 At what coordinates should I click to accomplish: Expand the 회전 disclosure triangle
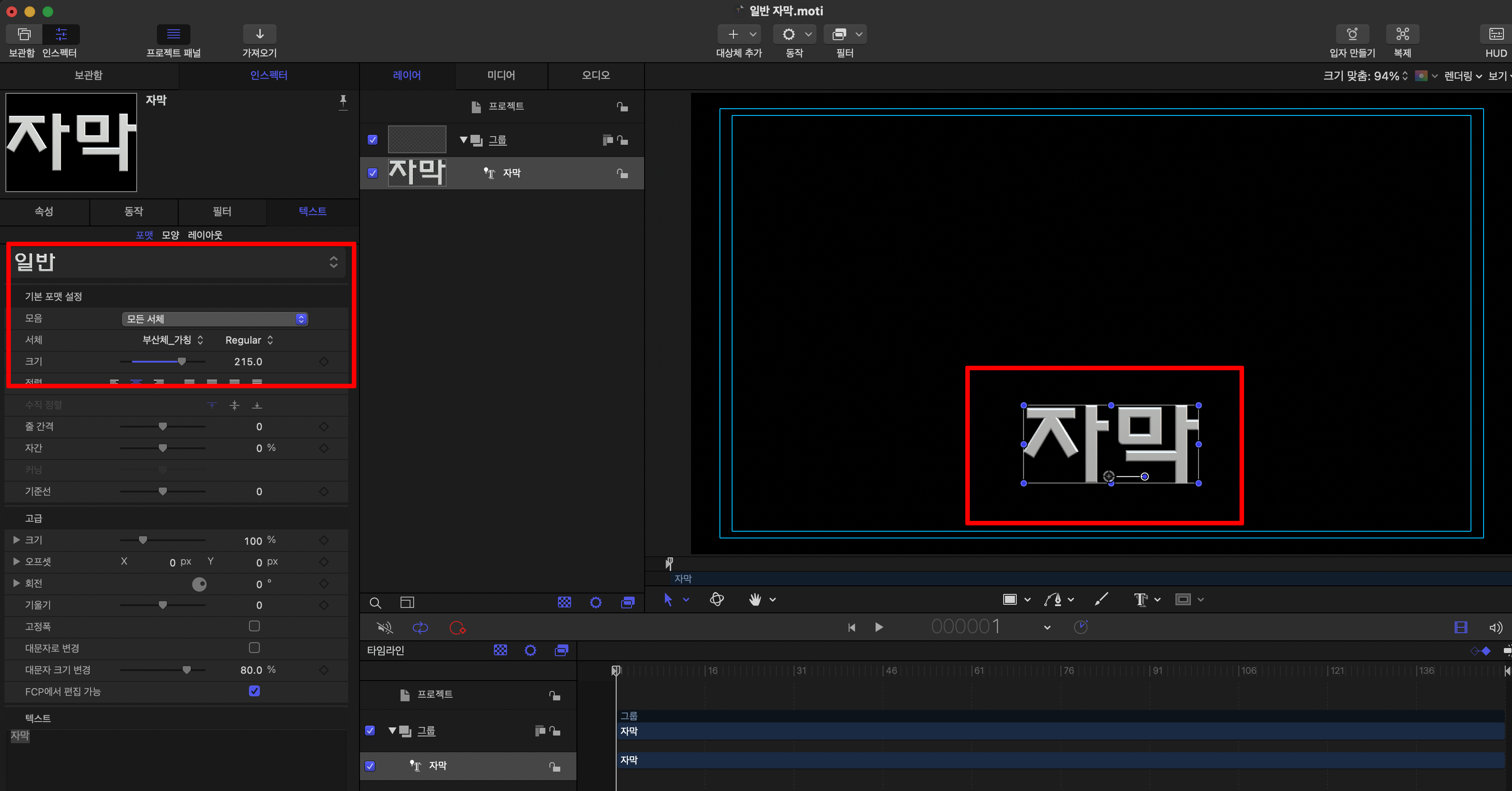(x=16, y=583)
